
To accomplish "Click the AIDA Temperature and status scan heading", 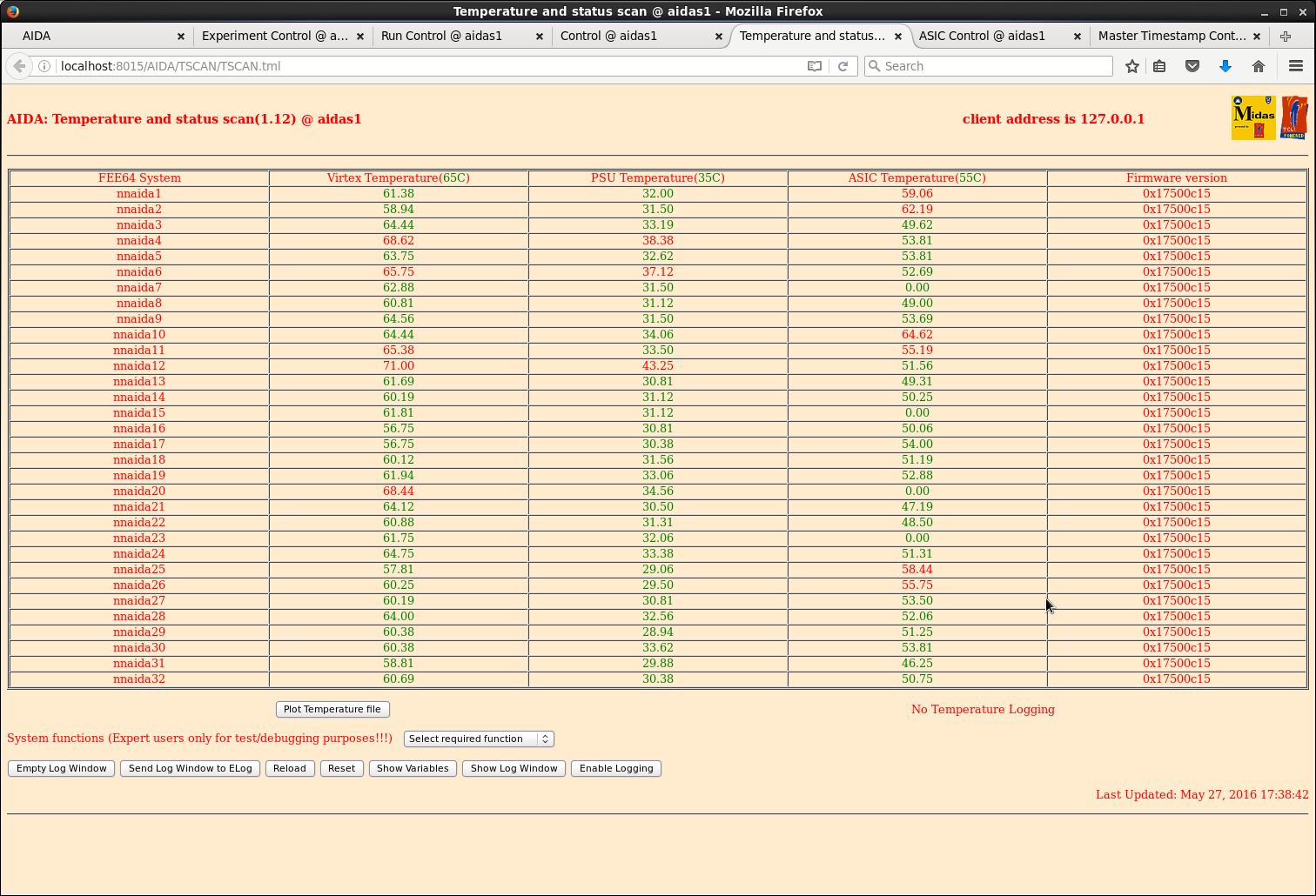I will click(185, 119).
